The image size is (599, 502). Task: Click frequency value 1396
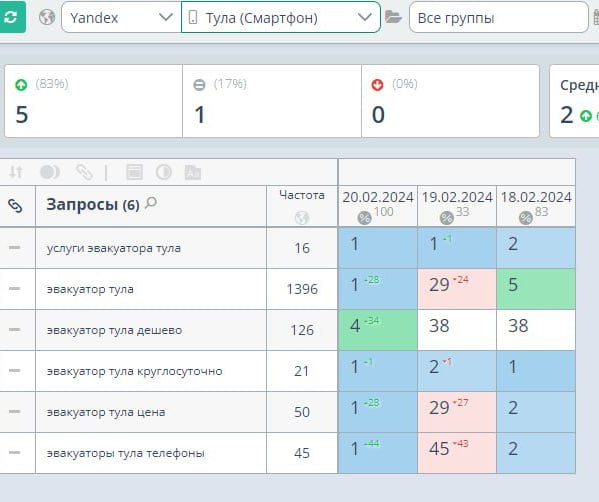(302, 289)
